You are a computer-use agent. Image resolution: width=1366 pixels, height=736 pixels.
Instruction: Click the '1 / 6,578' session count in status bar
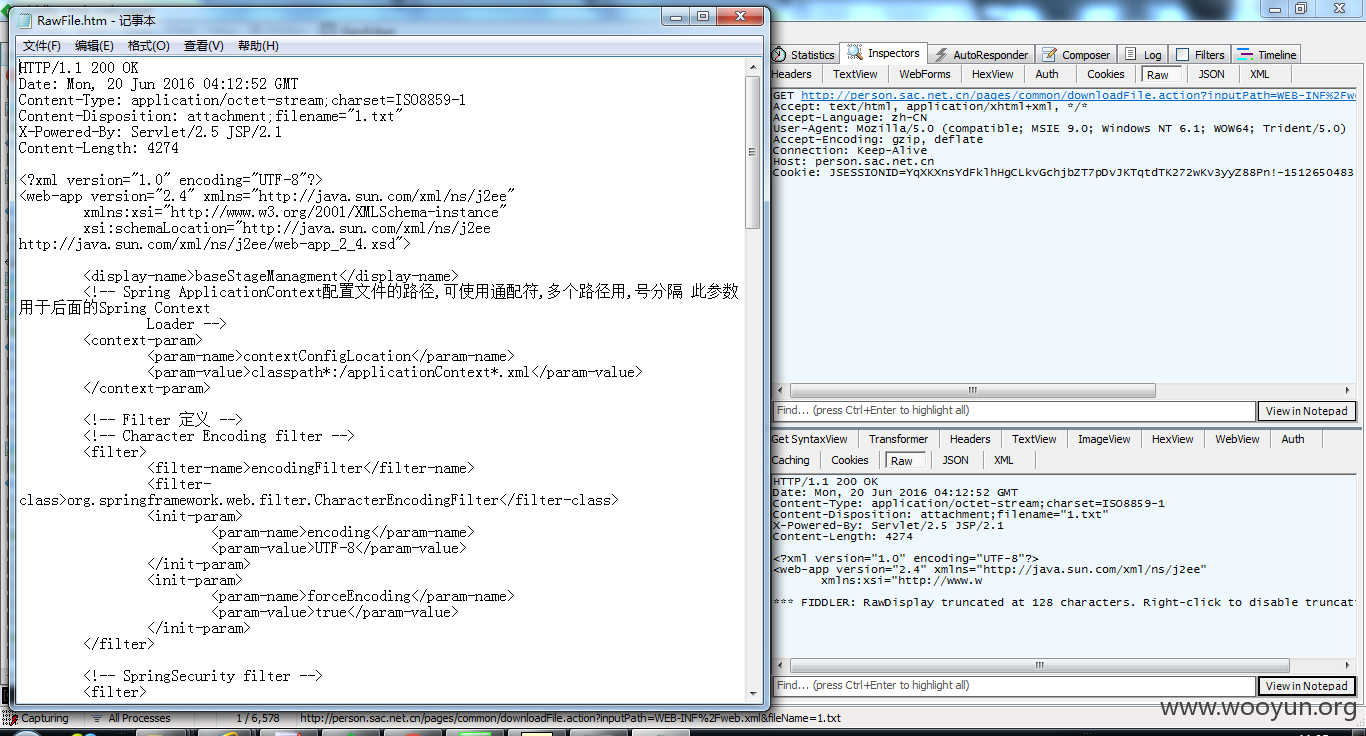[x=258, y=718]
